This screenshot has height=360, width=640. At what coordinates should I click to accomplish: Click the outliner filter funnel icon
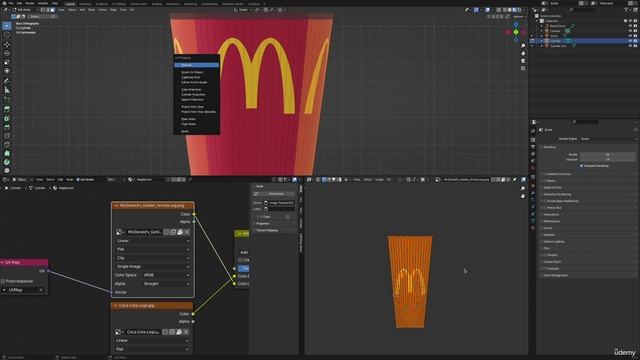pyautogui.click(x=626, y=10)
